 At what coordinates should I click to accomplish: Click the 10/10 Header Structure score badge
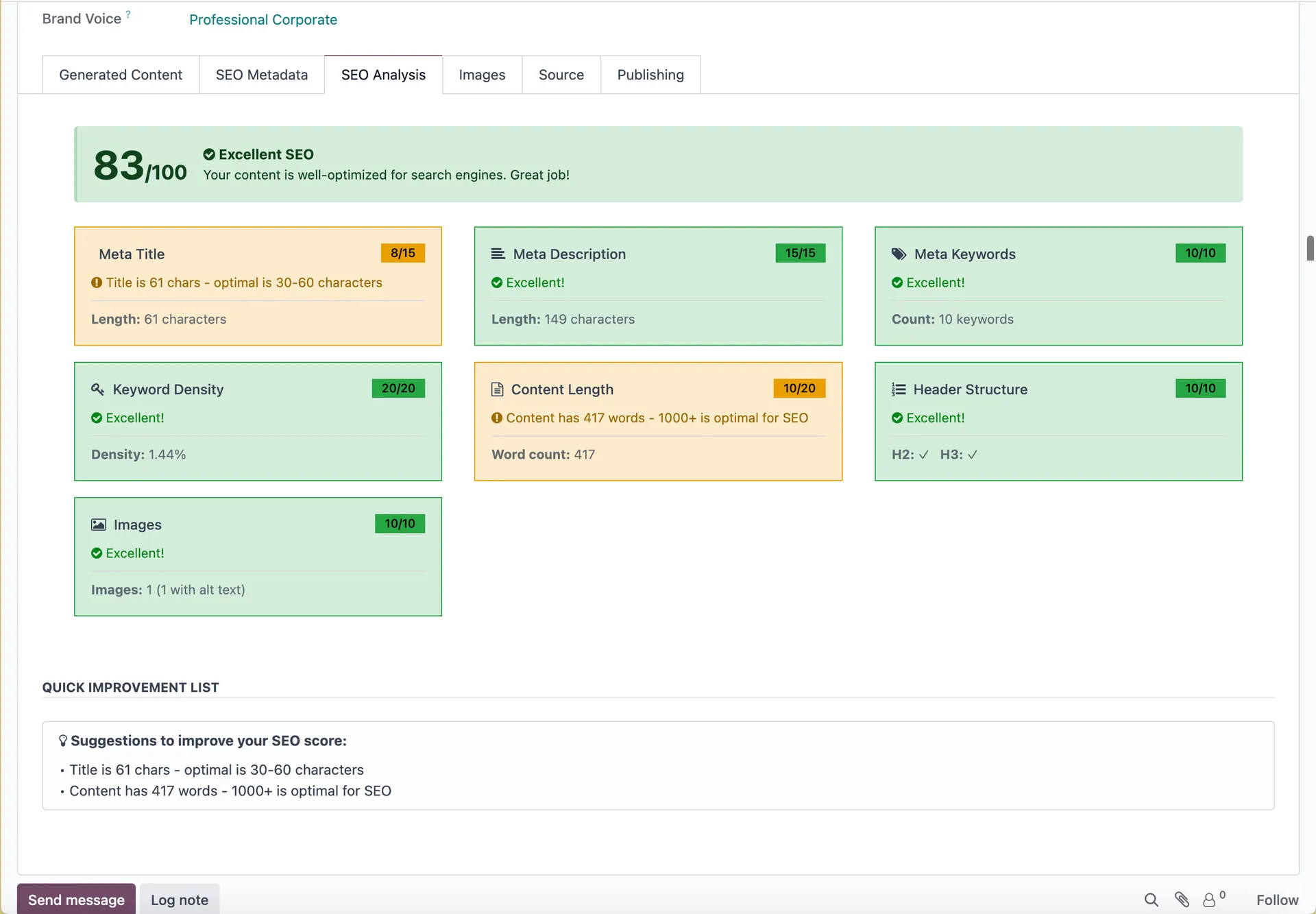tap(1201, 388)
